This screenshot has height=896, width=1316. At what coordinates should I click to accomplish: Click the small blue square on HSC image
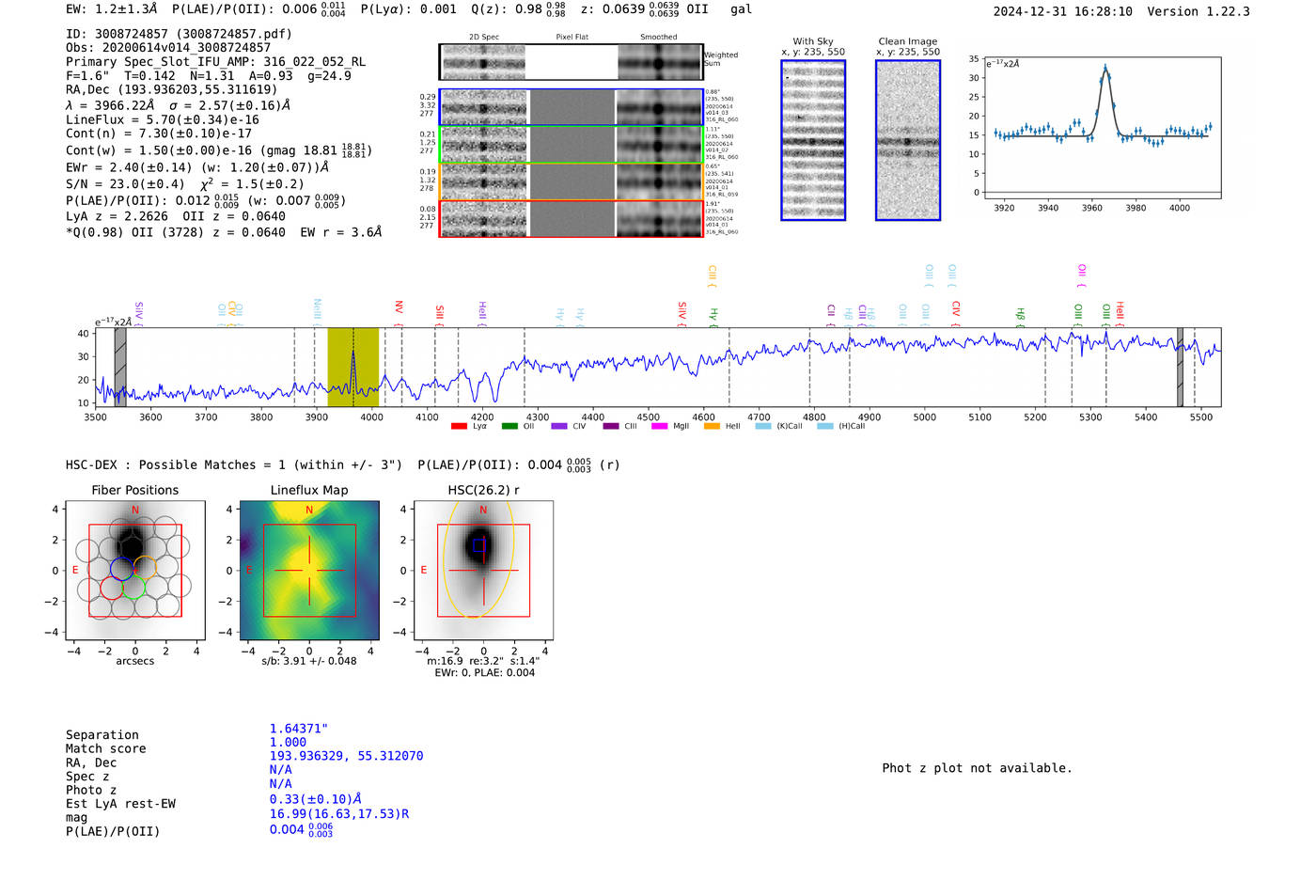tap(478, 545)
